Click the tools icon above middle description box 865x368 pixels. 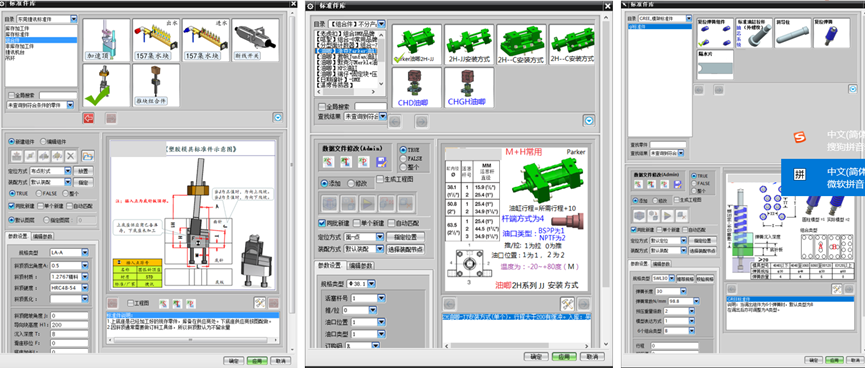pos(566,303)
